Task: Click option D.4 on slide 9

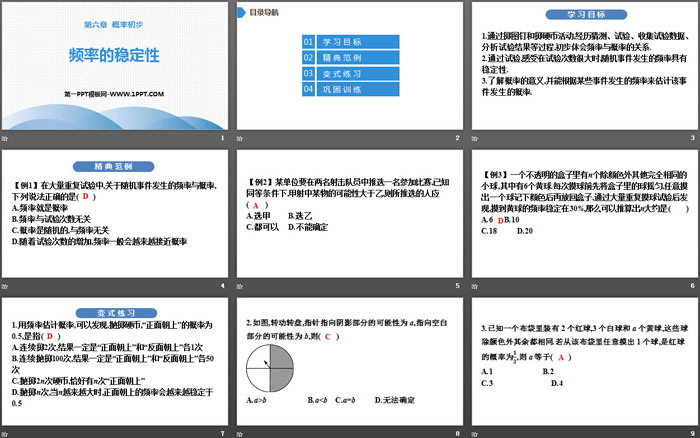Action: click(x=557, y=383)
